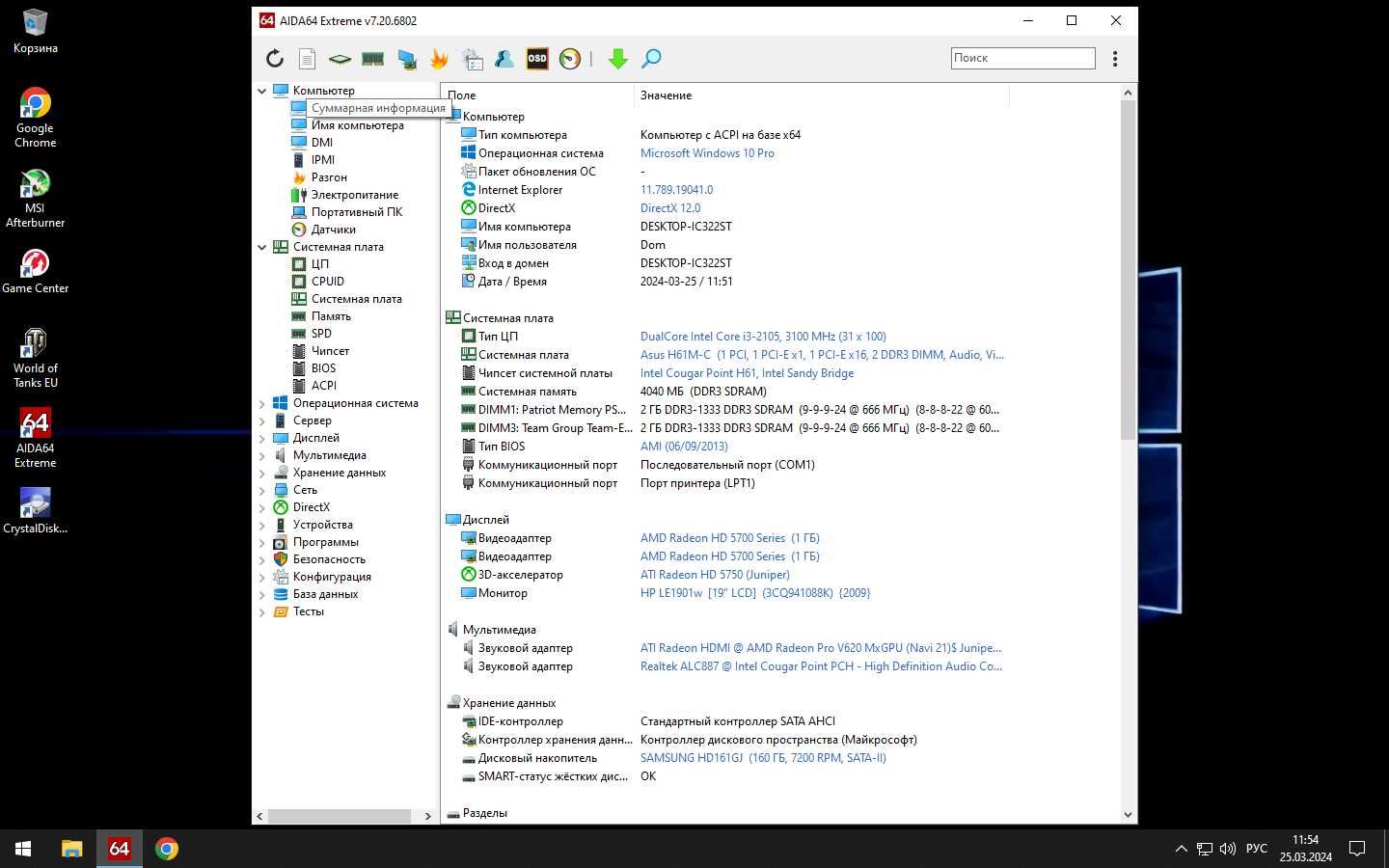Open File Explorer from taskbar
The image size is (1389, 868).
(72, 849)
